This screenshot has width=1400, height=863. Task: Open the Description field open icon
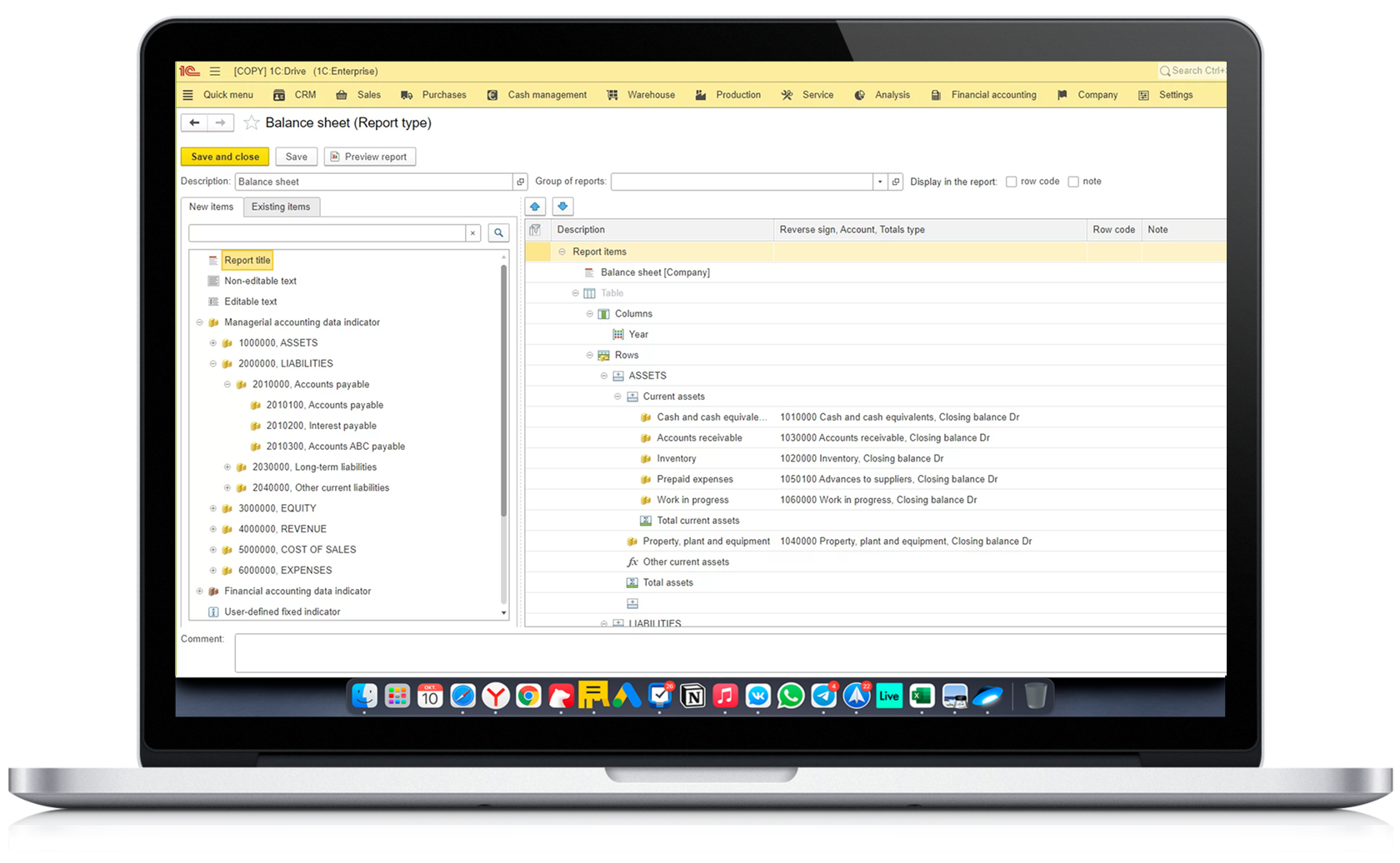[x=521, y=182]
